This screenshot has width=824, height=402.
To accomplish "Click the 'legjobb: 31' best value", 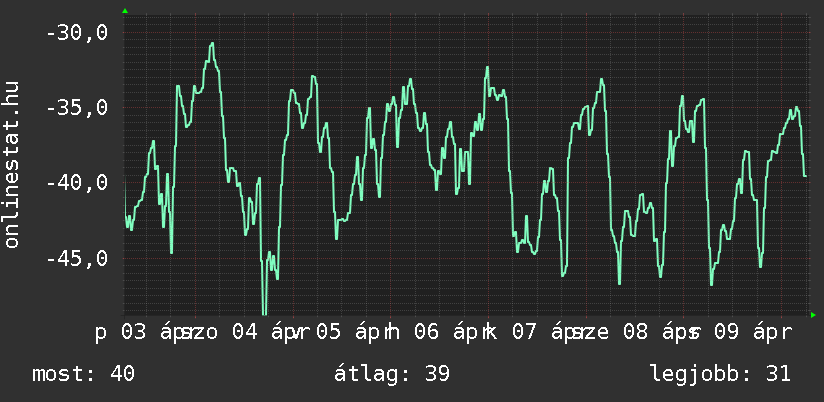I will [719, 374].
